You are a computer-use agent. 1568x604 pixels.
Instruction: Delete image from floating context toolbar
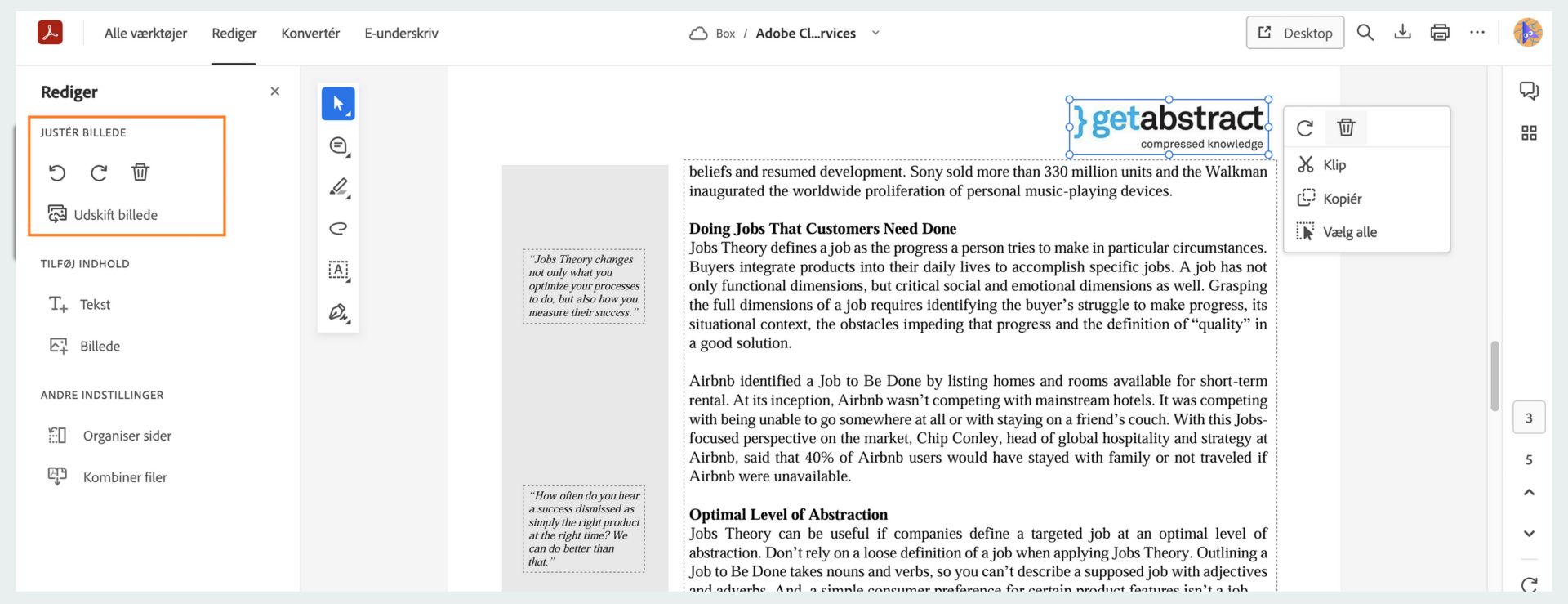point(1346,128)
